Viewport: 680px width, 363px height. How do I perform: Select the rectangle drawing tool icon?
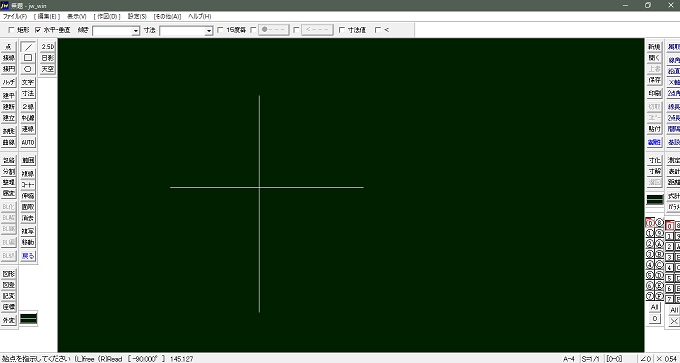coord(28,58)
